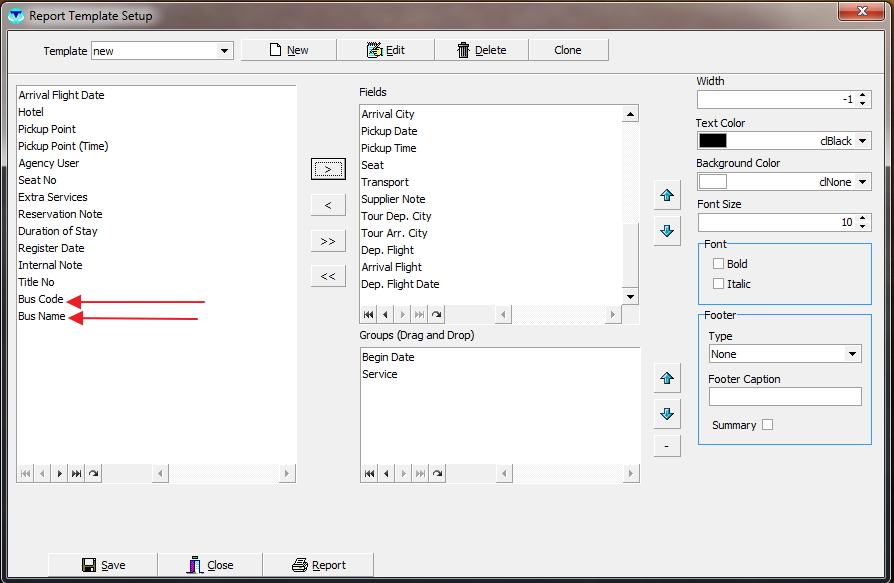Screen dimensions: 894x583
Task: Click the Close door icon button
Action: [210, 565]
